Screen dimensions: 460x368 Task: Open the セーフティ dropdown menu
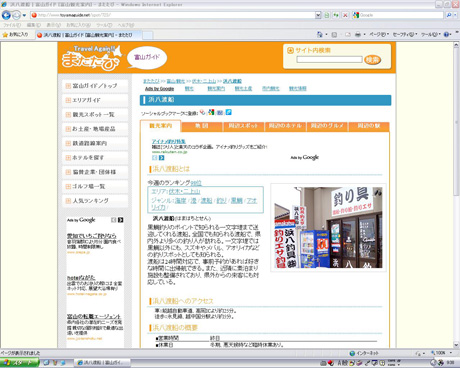tap(405, 34)
